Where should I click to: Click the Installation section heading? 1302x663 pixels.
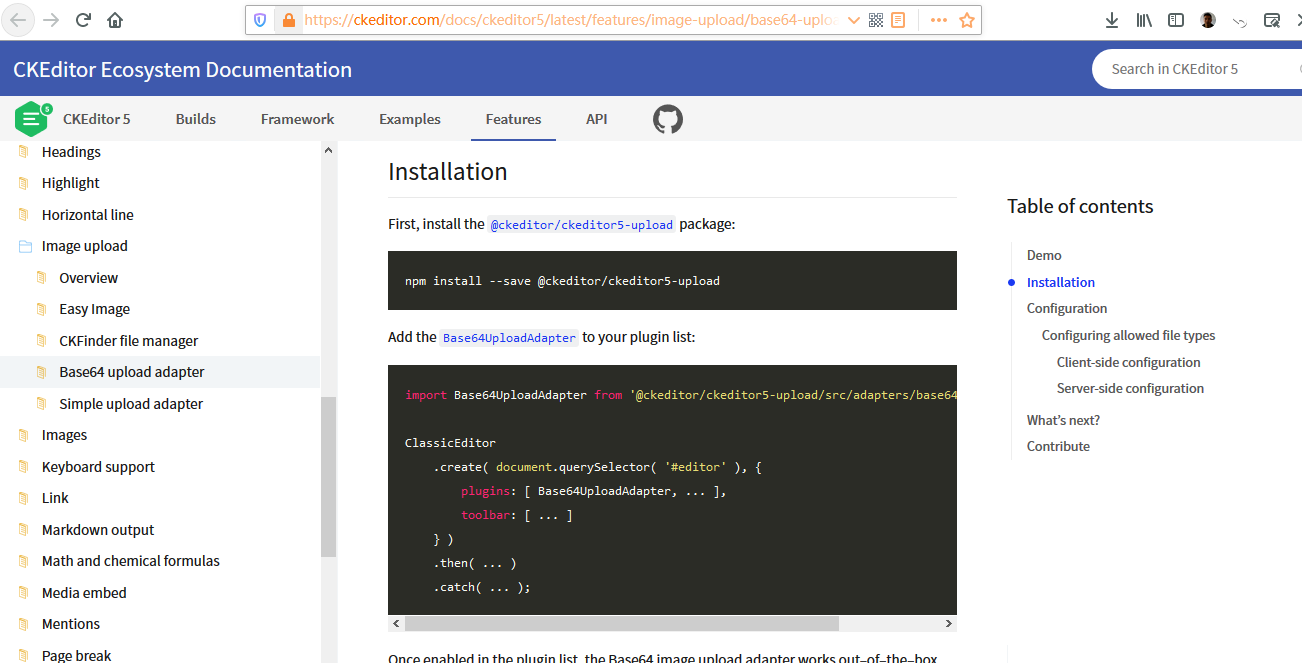tap(448, 172)
